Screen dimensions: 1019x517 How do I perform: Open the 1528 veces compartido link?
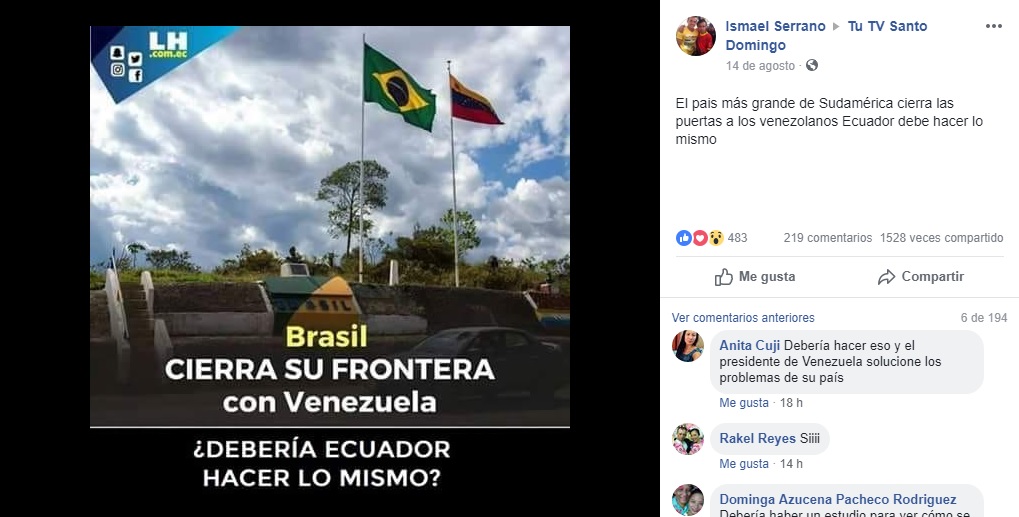pyautogui.click(x=942, y=238)
